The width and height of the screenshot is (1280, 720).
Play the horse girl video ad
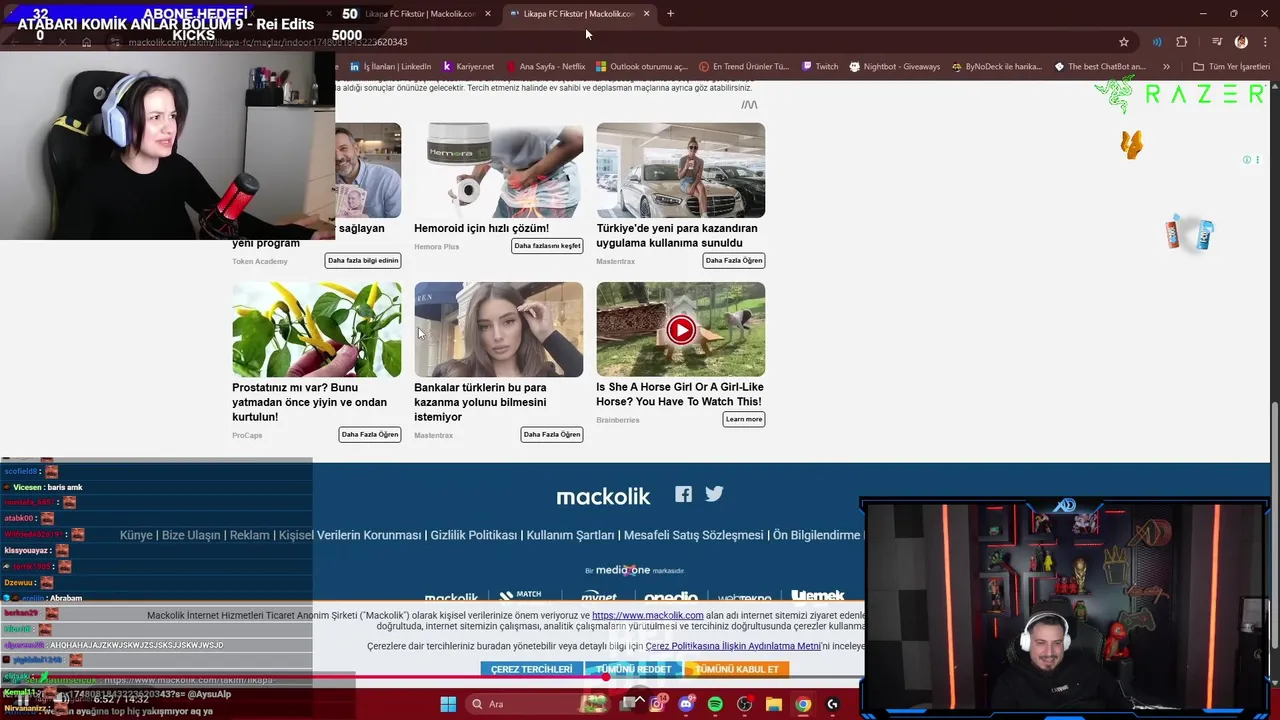(681, 329)
